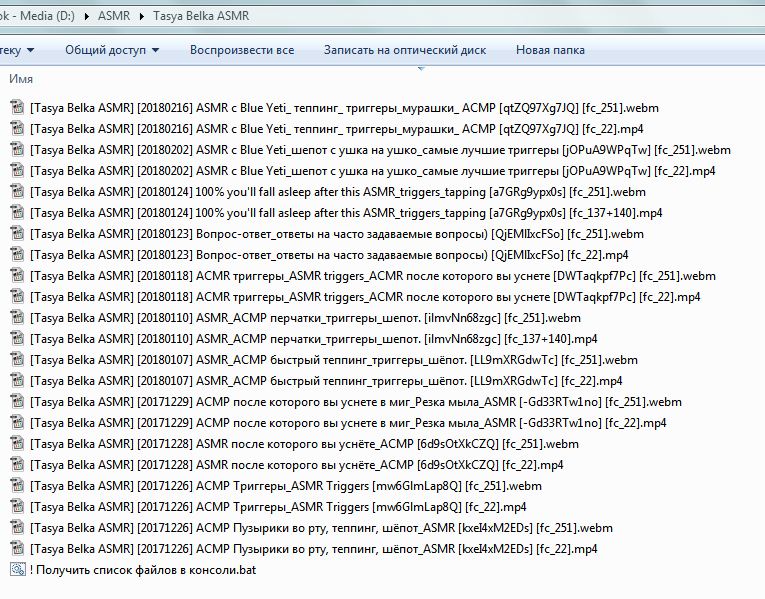Select file name ending [DWTaqkpf7Pc] [fc_251].webm

(x=373, y=276)
